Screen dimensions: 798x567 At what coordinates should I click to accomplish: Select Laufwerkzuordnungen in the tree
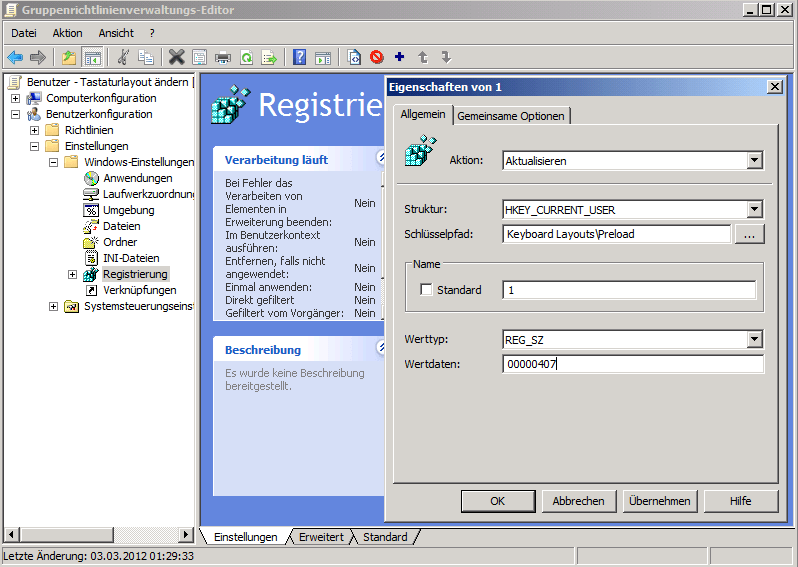(x=148, y=194)
